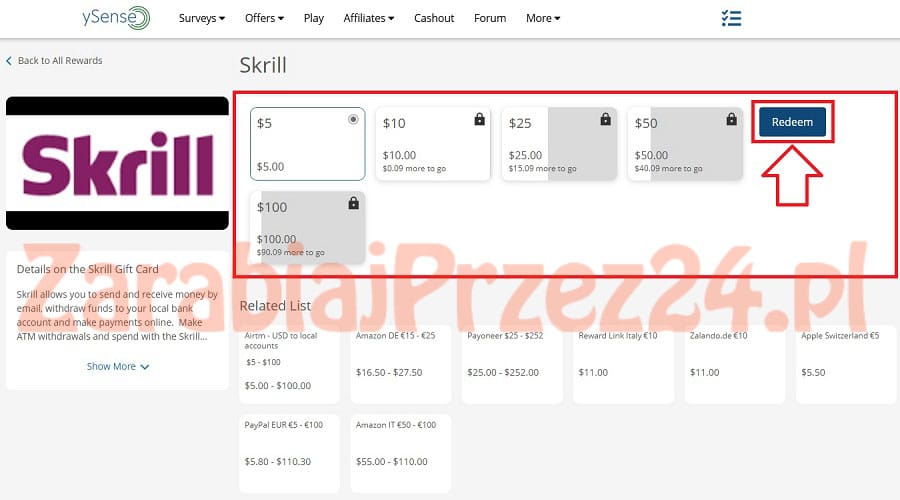Open Airtm USD to local accounts card

tap(289, 363)
